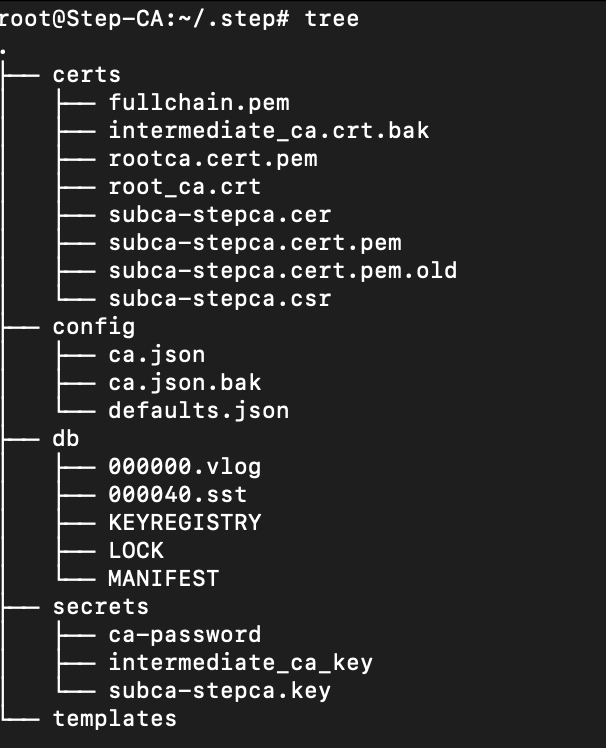This screenshot has width=606, height=748.
Task: Click defaults.json in the config folder
Action: point(199,410)
